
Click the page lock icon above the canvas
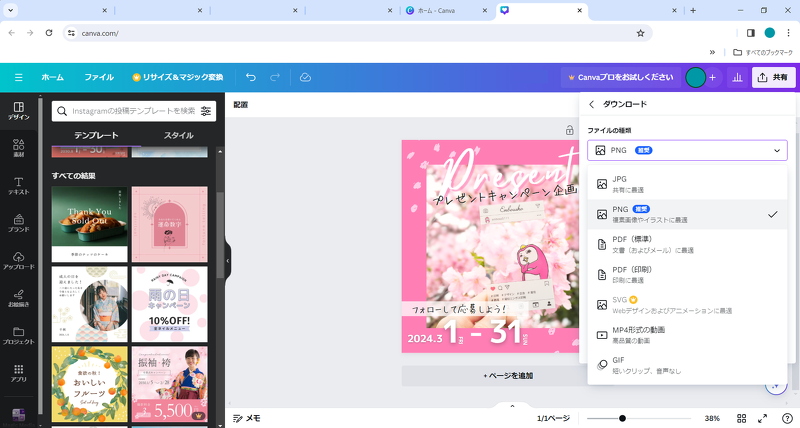pos(569,131)
